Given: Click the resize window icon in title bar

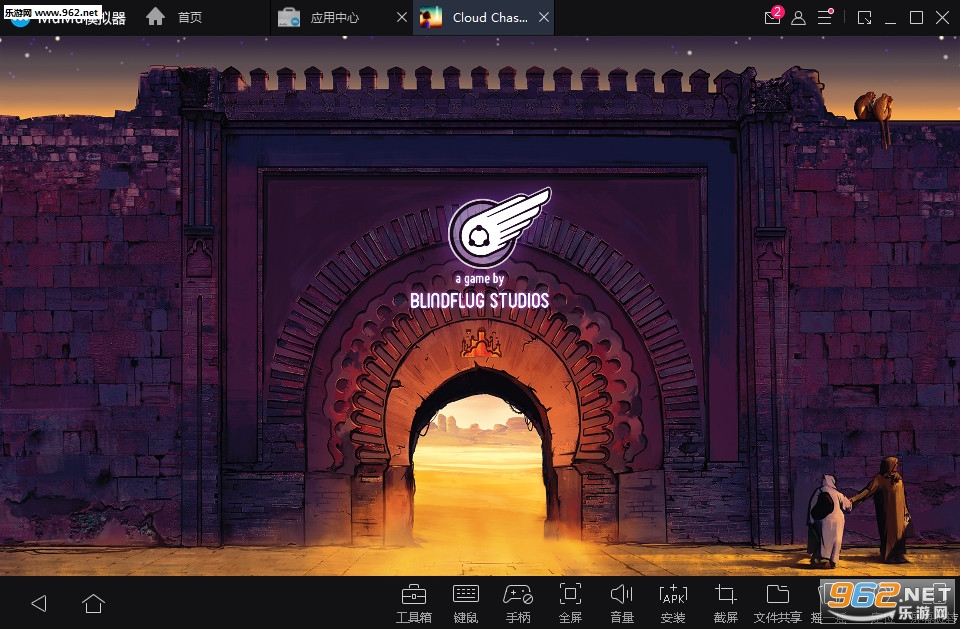Looking at the screenshot, I should 865,17.
